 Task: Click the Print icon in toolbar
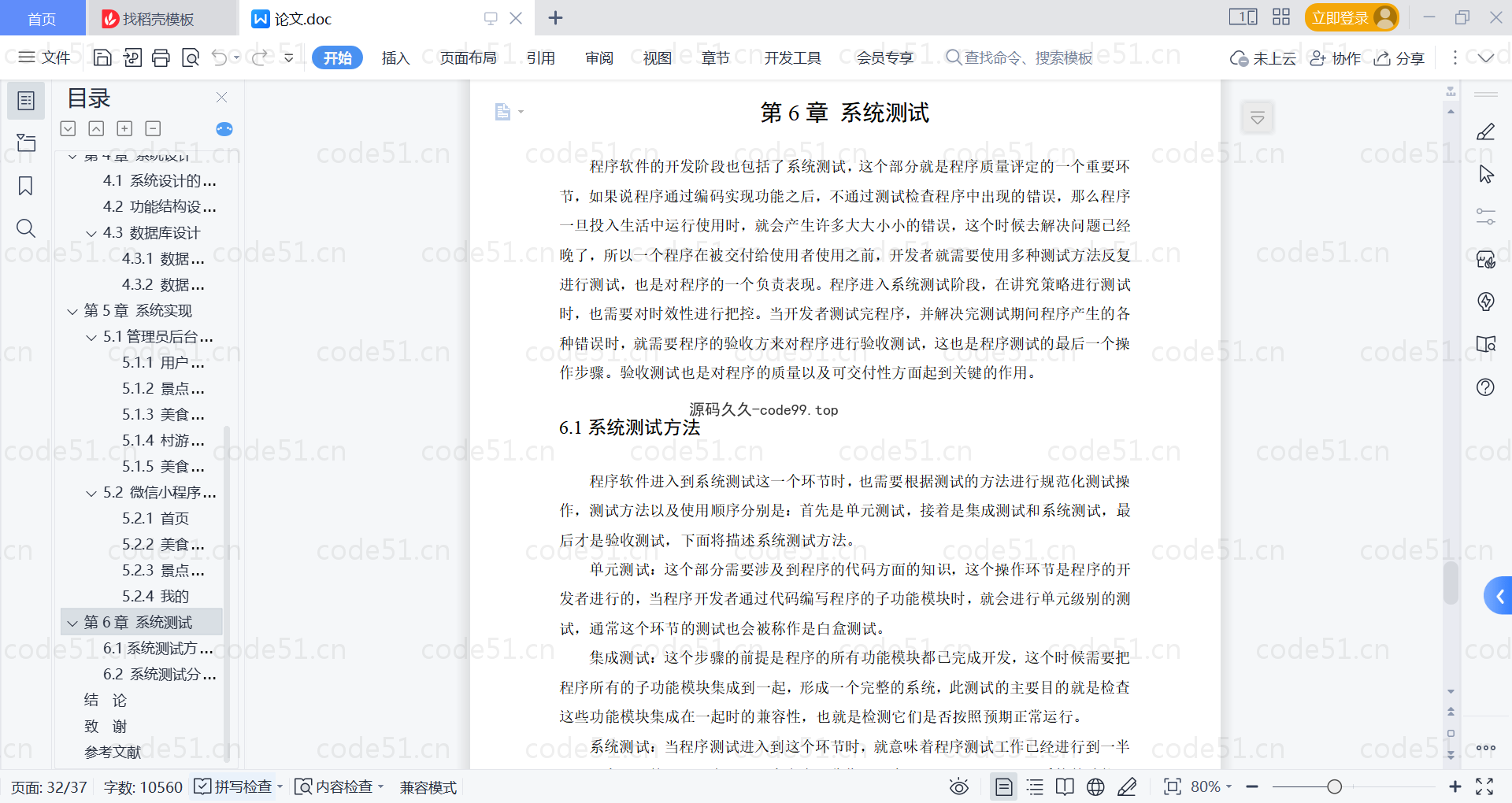pos(161,57)
